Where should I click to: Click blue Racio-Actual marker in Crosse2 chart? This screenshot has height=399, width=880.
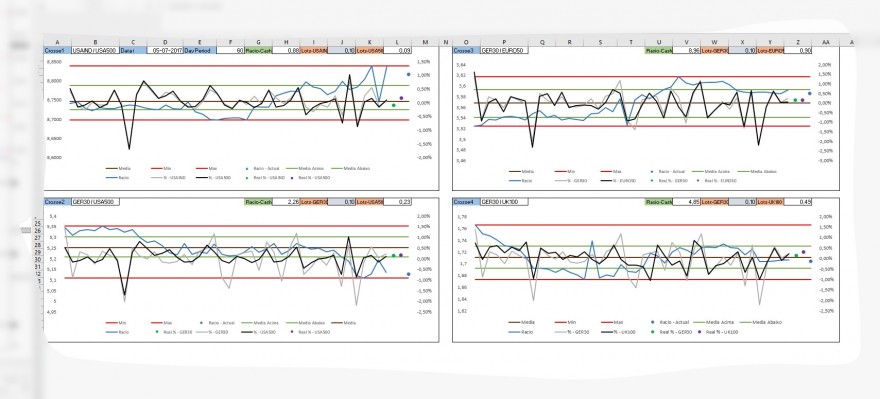pos(409,274)
